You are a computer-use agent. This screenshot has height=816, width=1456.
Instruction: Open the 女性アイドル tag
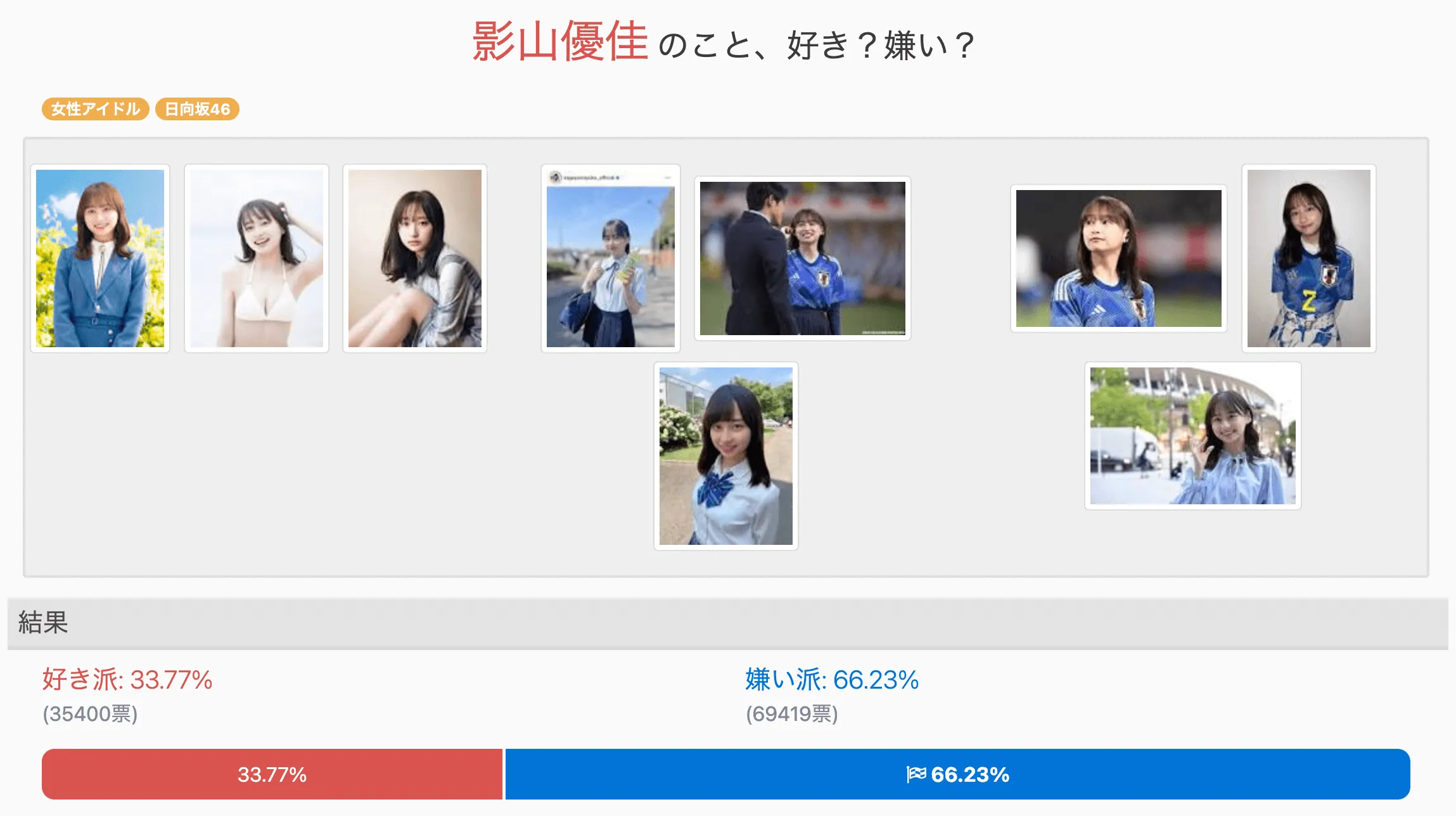tap(96, 109)
